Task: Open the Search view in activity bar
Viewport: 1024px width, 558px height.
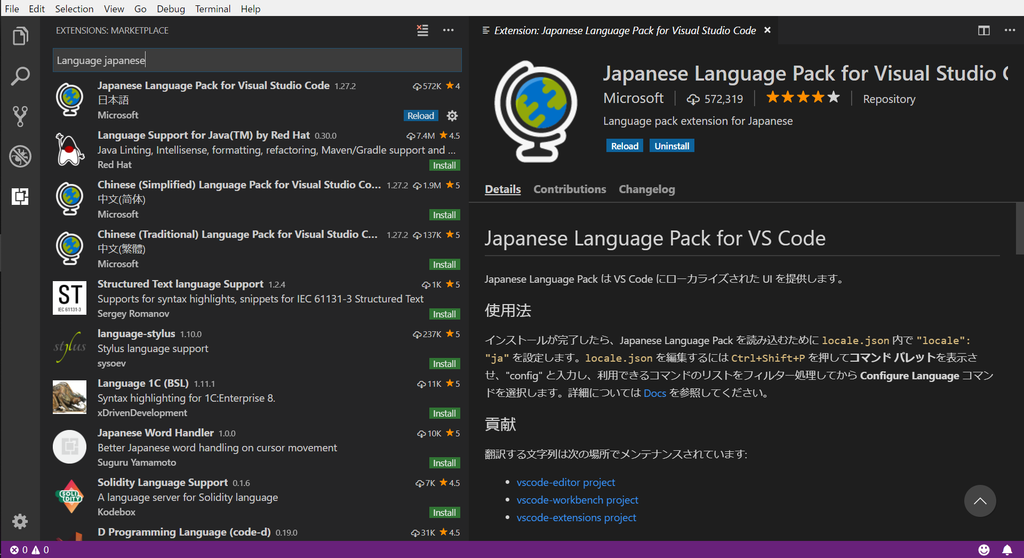Action: pyautogui.click(x=20, y=76)
